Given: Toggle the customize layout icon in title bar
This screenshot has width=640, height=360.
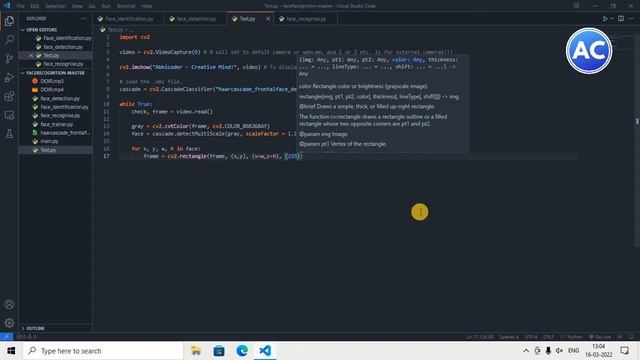Looking at the screenshot, I should [x=576, y=6].
